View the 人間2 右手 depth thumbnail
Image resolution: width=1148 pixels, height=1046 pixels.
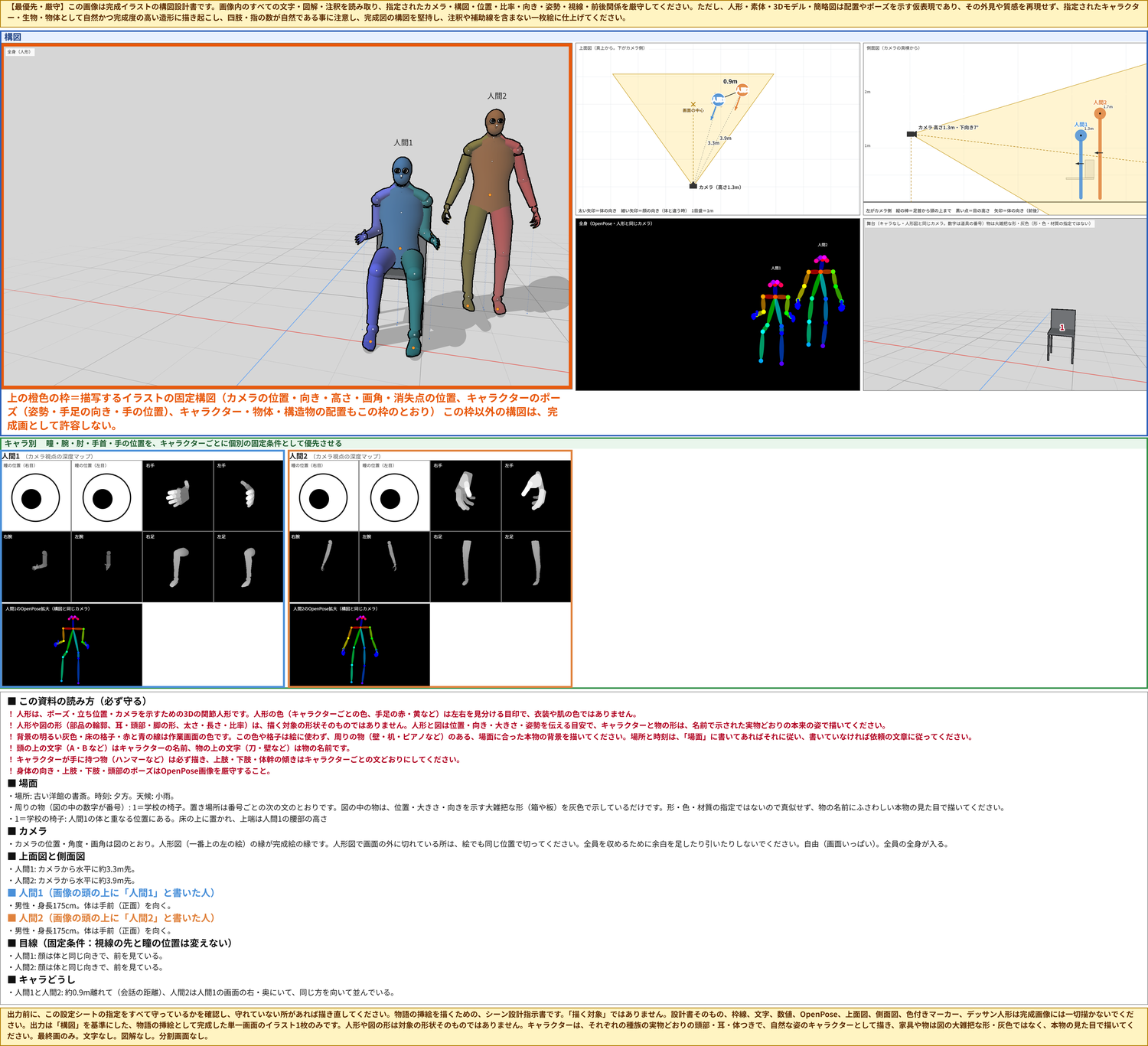click(466, 496)
